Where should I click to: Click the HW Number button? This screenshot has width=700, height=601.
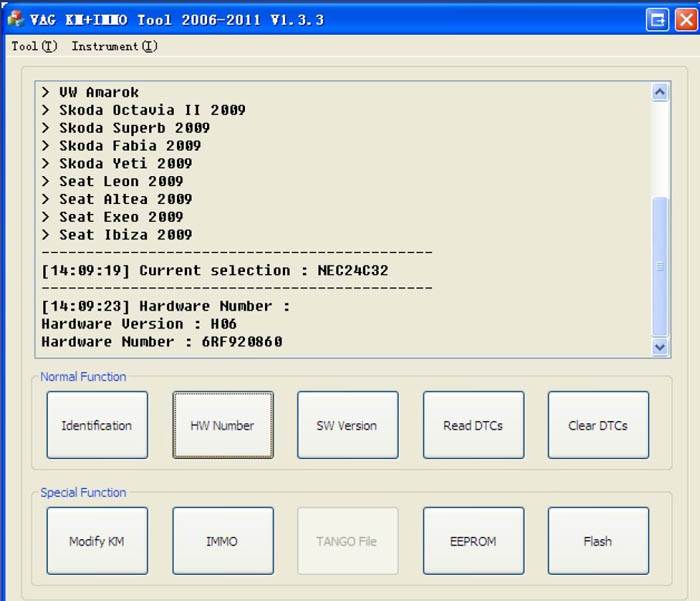(223, 425)
